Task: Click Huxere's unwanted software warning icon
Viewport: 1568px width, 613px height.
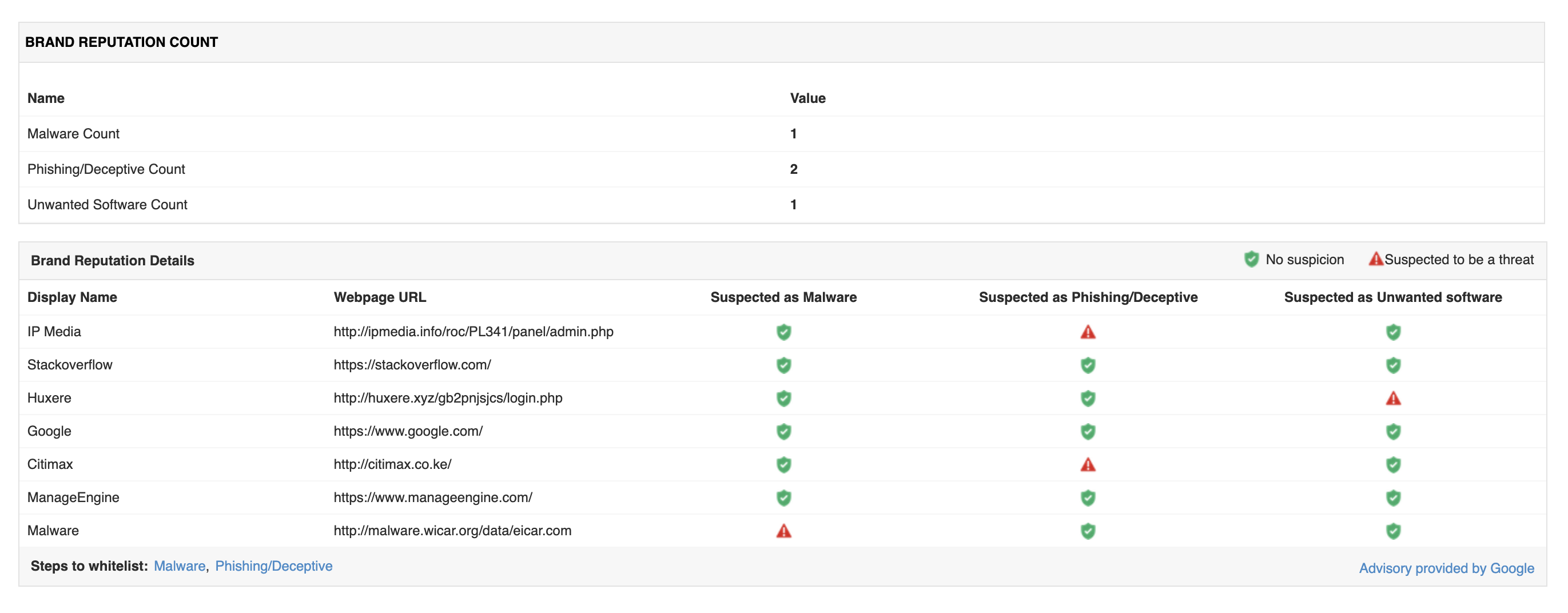Action: 1392,399
